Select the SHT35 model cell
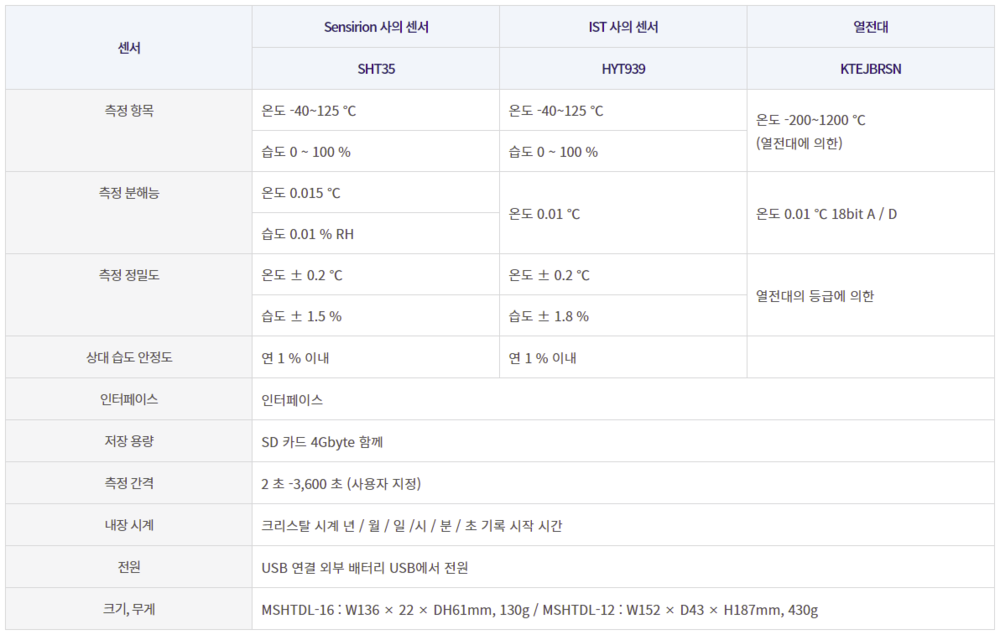The image size is (1000, 635). point(376,69)
